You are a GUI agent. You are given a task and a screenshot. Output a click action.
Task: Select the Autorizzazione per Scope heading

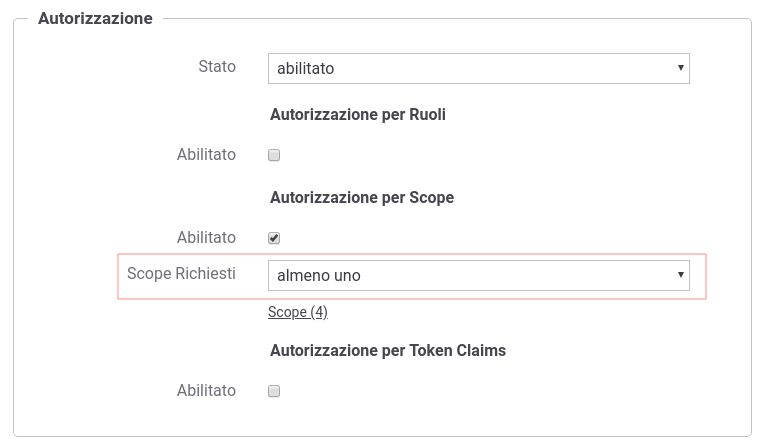click(362, 197)
